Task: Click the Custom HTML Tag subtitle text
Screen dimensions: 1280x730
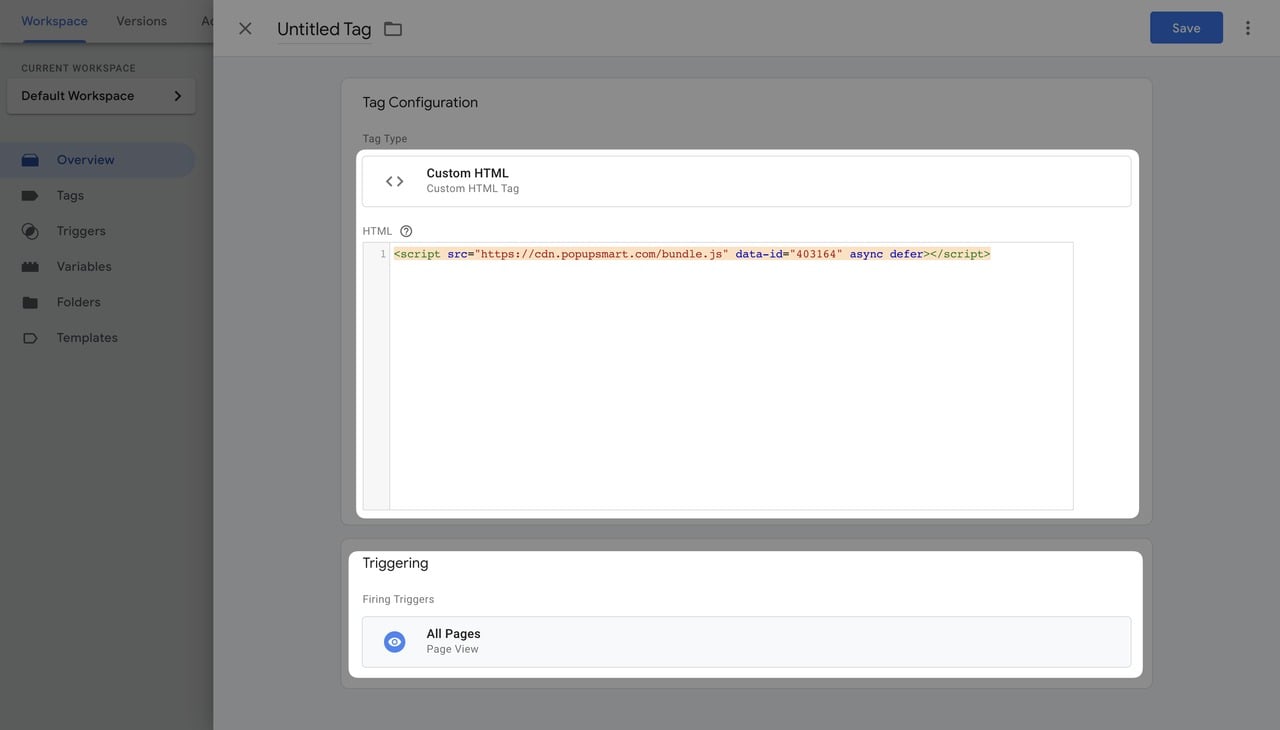Action: pyautogui.click(x=473, y=188)
